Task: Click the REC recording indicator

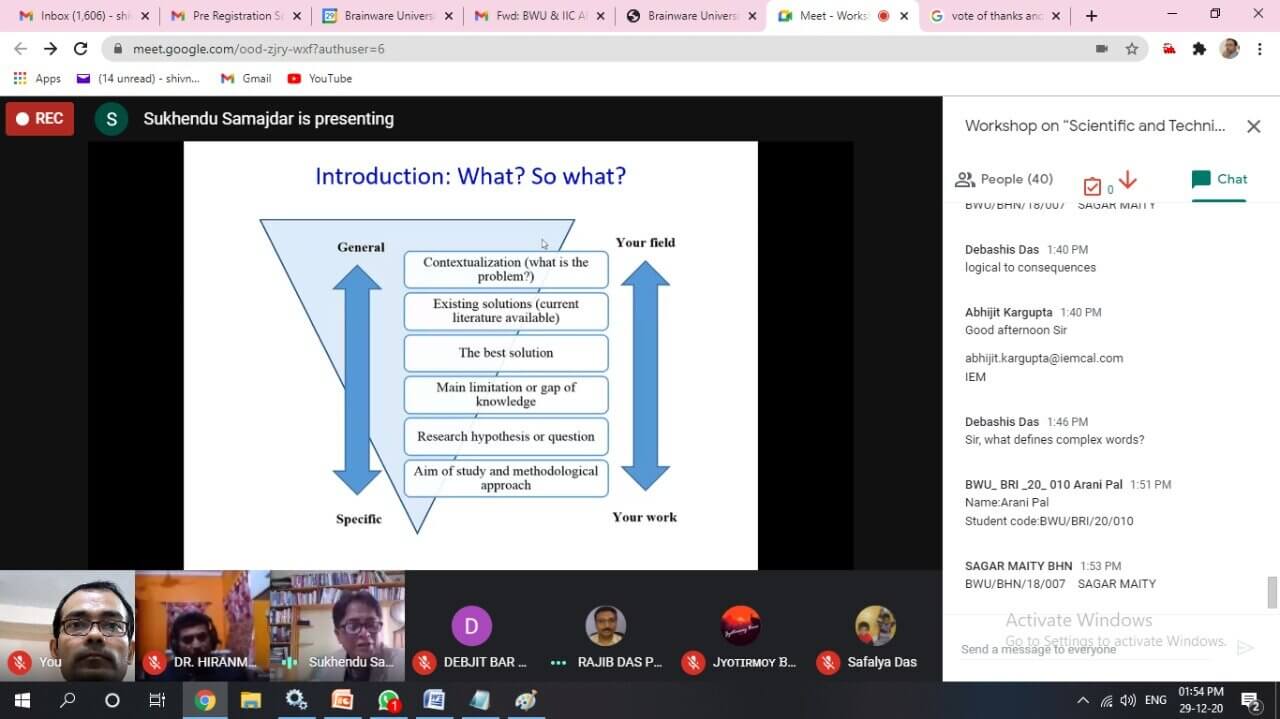Action: point(39,118)
